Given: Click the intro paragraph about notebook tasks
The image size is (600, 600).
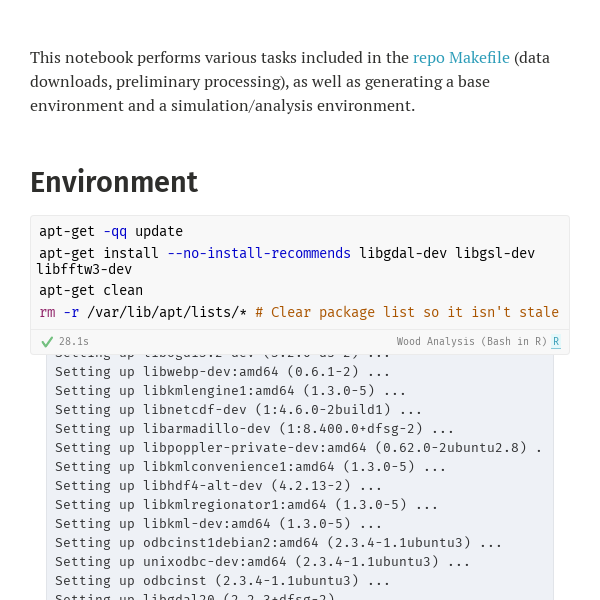Looking at the screenshot, I should [290, 82].
